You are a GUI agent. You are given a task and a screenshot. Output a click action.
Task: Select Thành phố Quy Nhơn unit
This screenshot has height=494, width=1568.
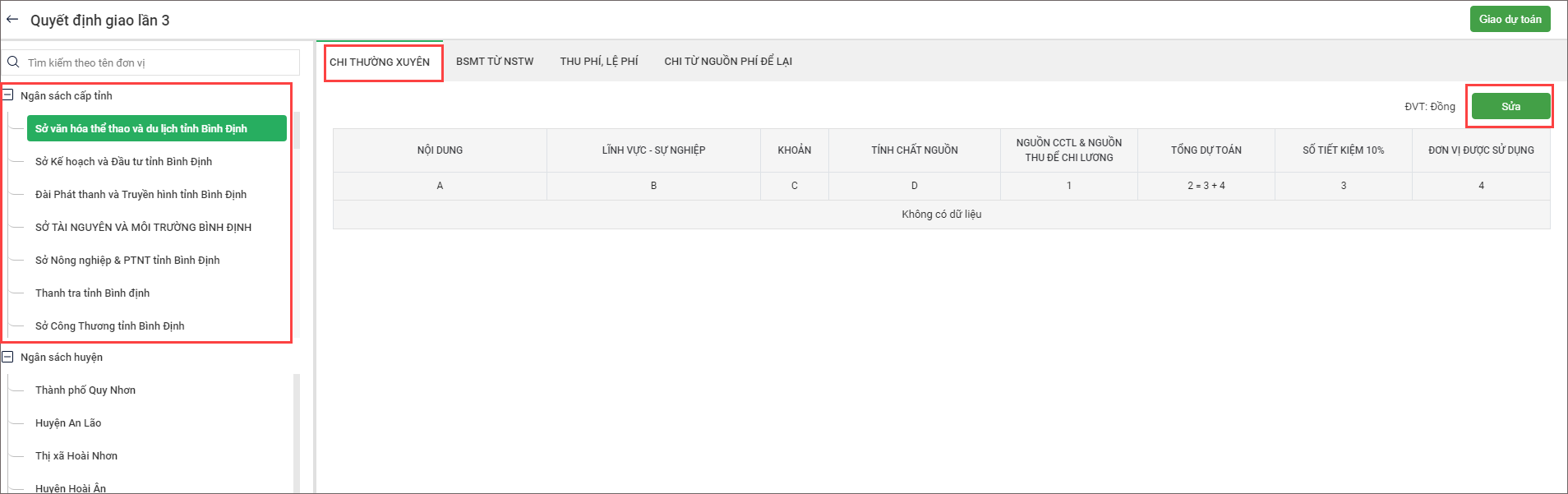[85, 390]
